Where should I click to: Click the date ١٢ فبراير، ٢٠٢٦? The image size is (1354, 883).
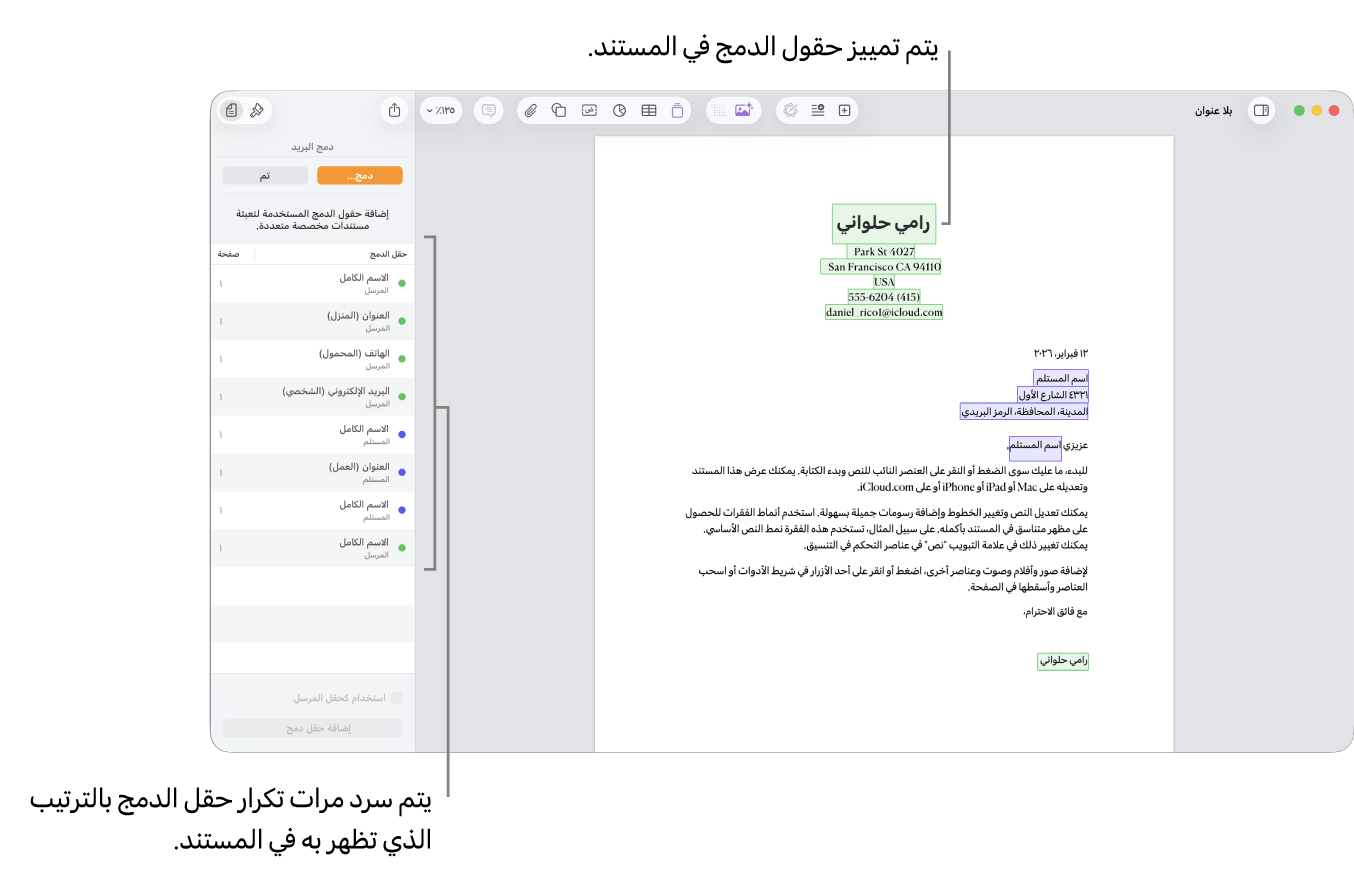[1060, 354]
